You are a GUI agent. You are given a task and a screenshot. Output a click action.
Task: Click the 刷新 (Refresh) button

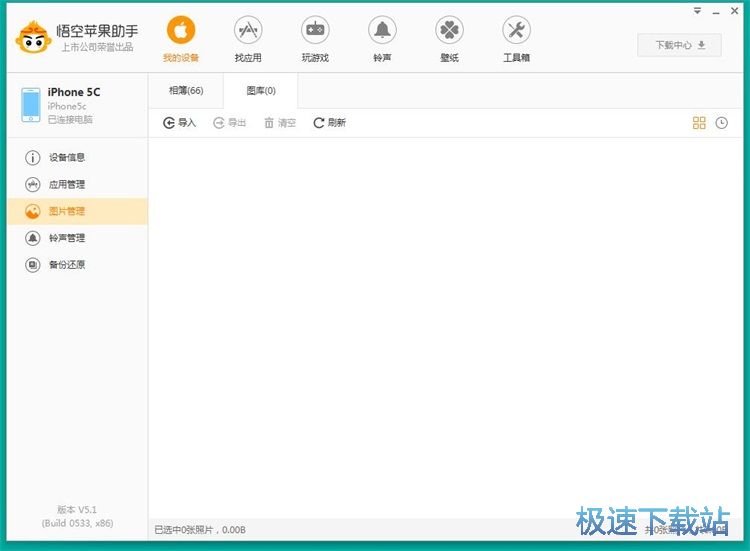(x=330, y=123)
